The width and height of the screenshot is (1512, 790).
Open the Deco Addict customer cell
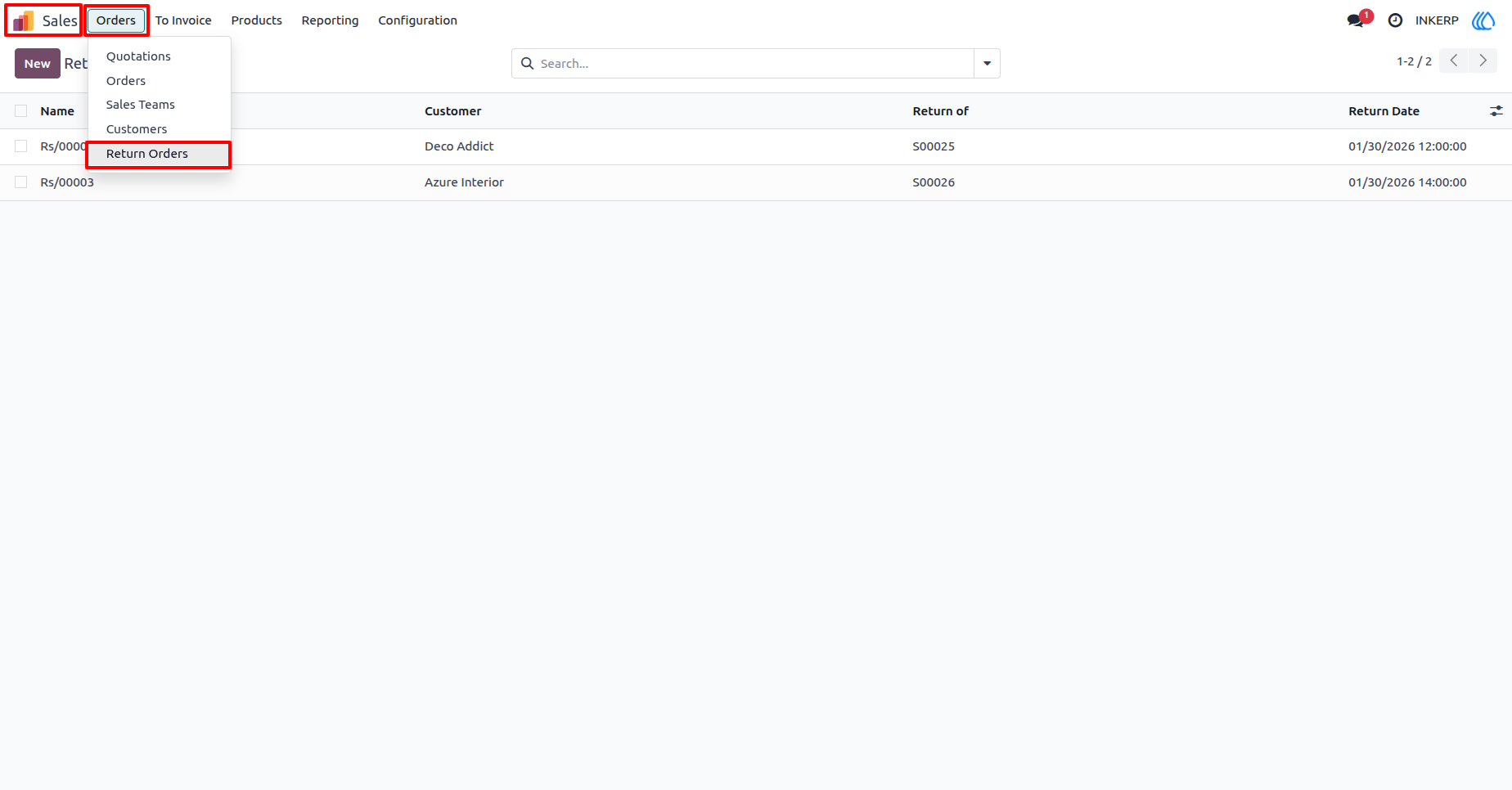pyautogui.click(x=459, y=146)
